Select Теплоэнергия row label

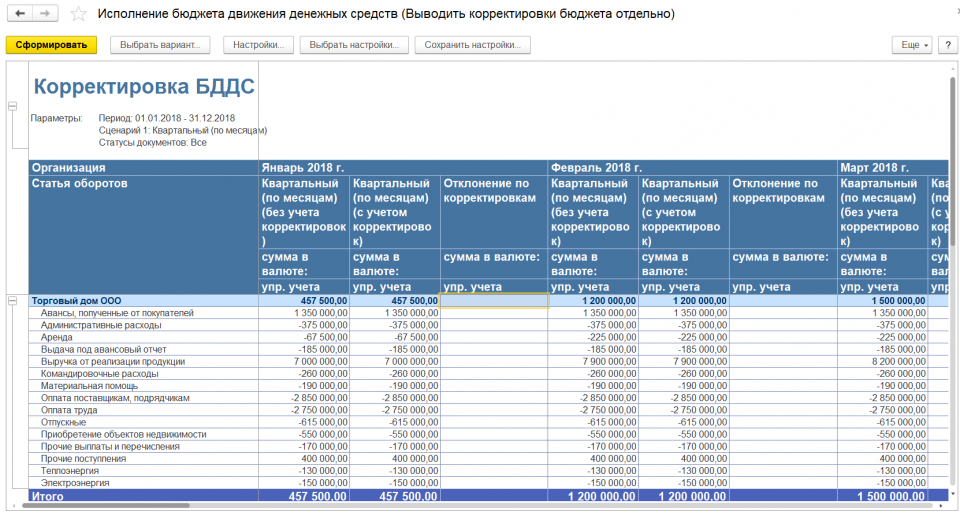(x=70, y=471)
